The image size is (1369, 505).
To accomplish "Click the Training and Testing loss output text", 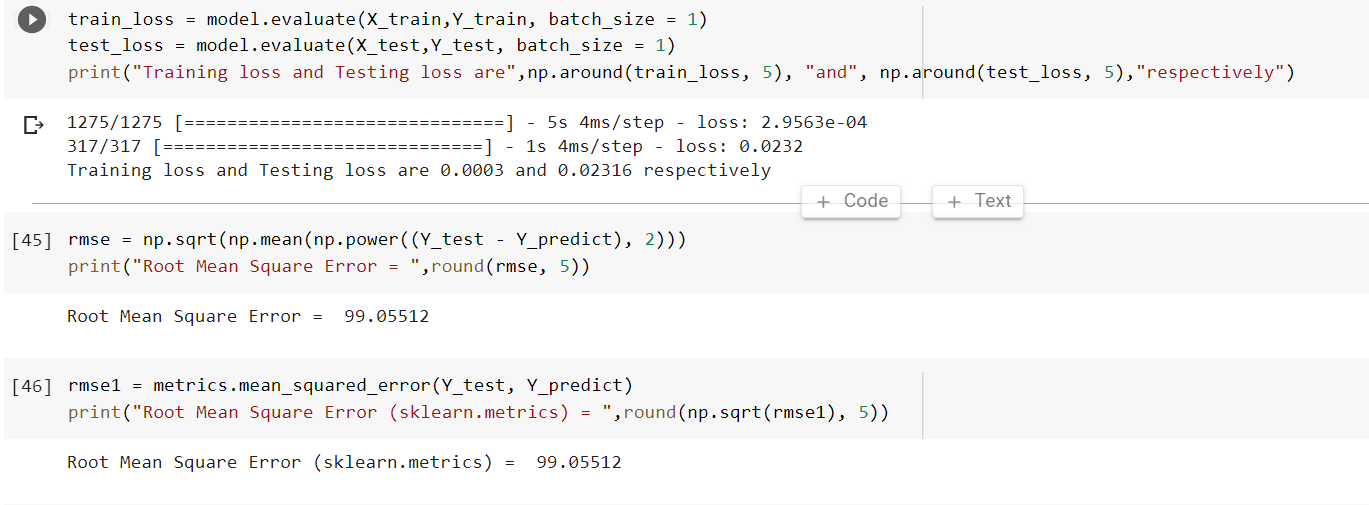I will (419, 171).
